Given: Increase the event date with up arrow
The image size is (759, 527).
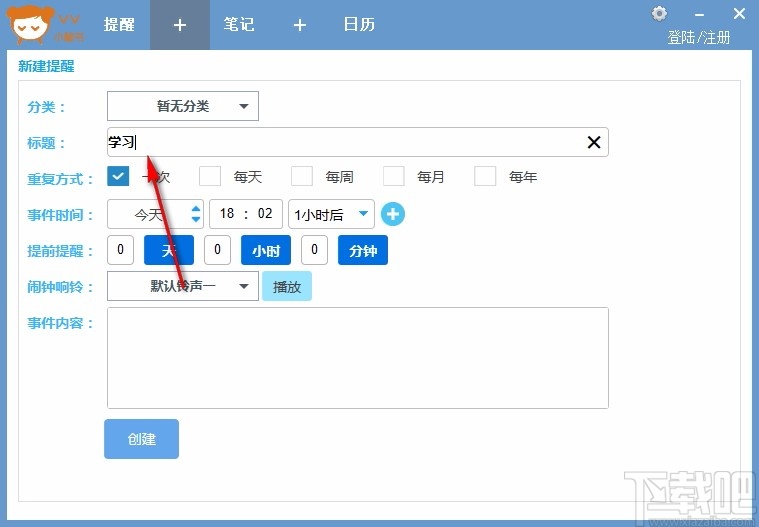Looking at the screenshot, I should click(x=196, y=209).
